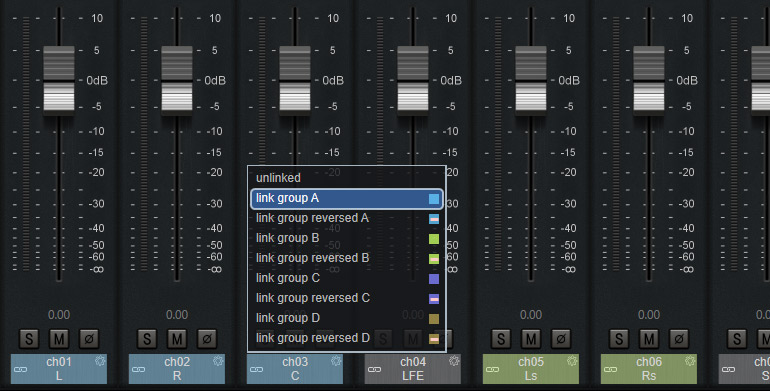Invert phase on ch01 L
The height and width of the screenshot is (391, 770).
(x=89, y=338)
